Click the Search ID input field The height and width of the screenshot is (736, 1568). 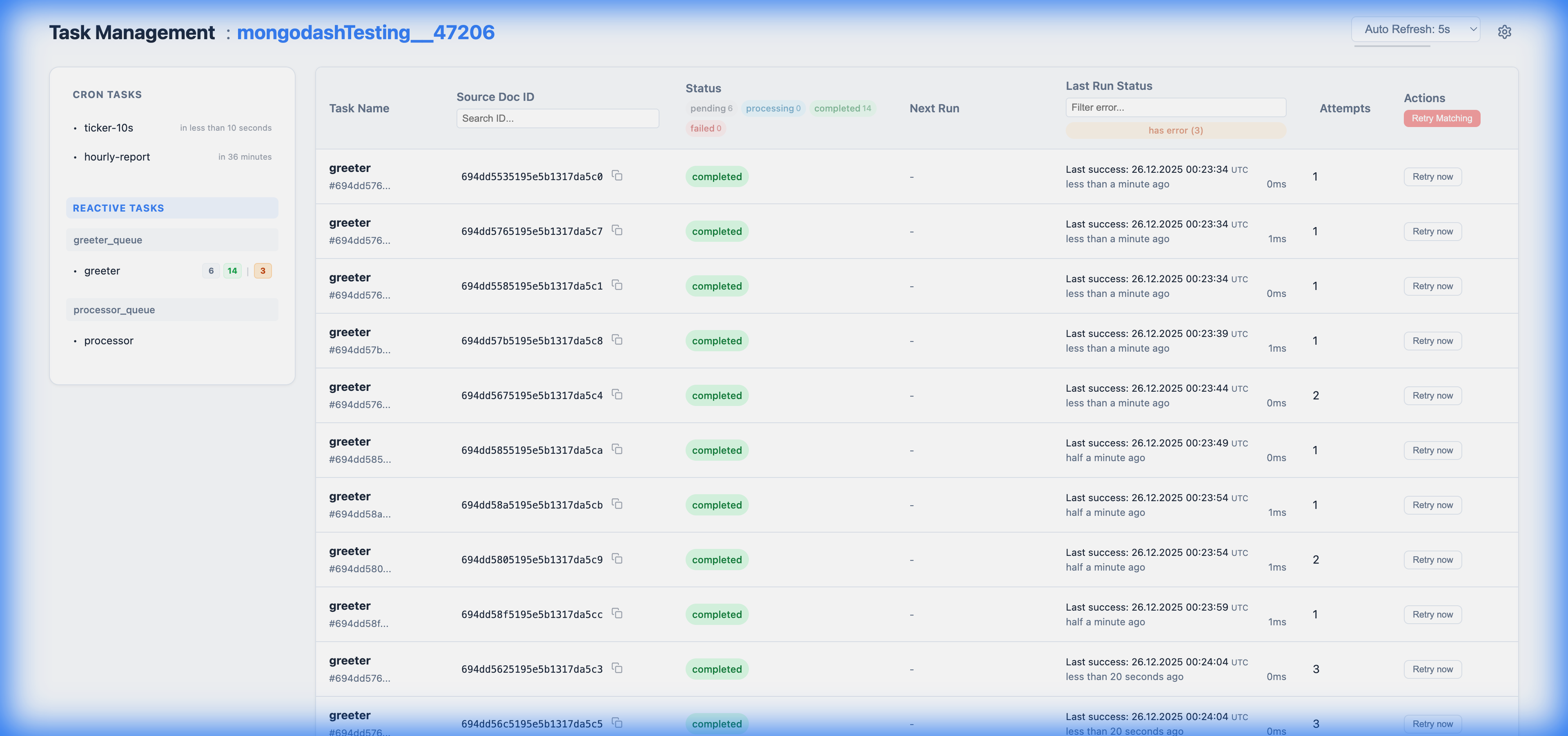[557, 118]
